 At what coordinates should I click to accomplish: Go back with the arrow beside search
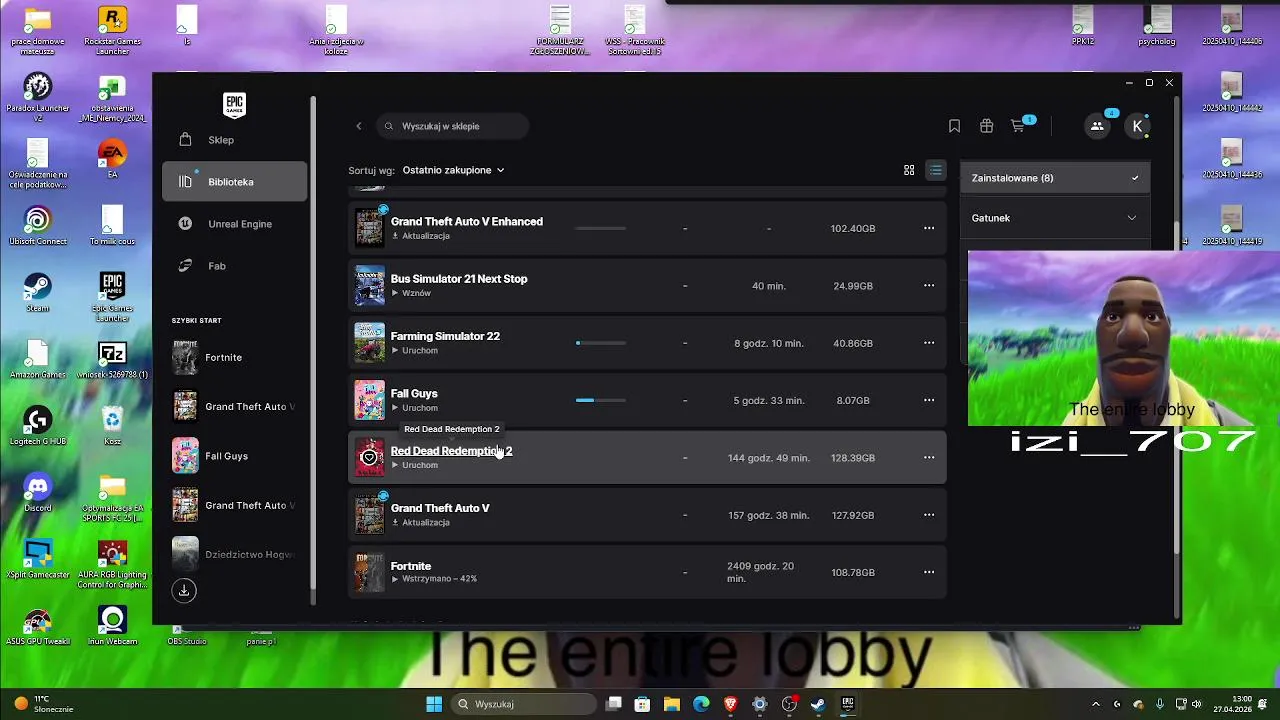click(359, 126)
